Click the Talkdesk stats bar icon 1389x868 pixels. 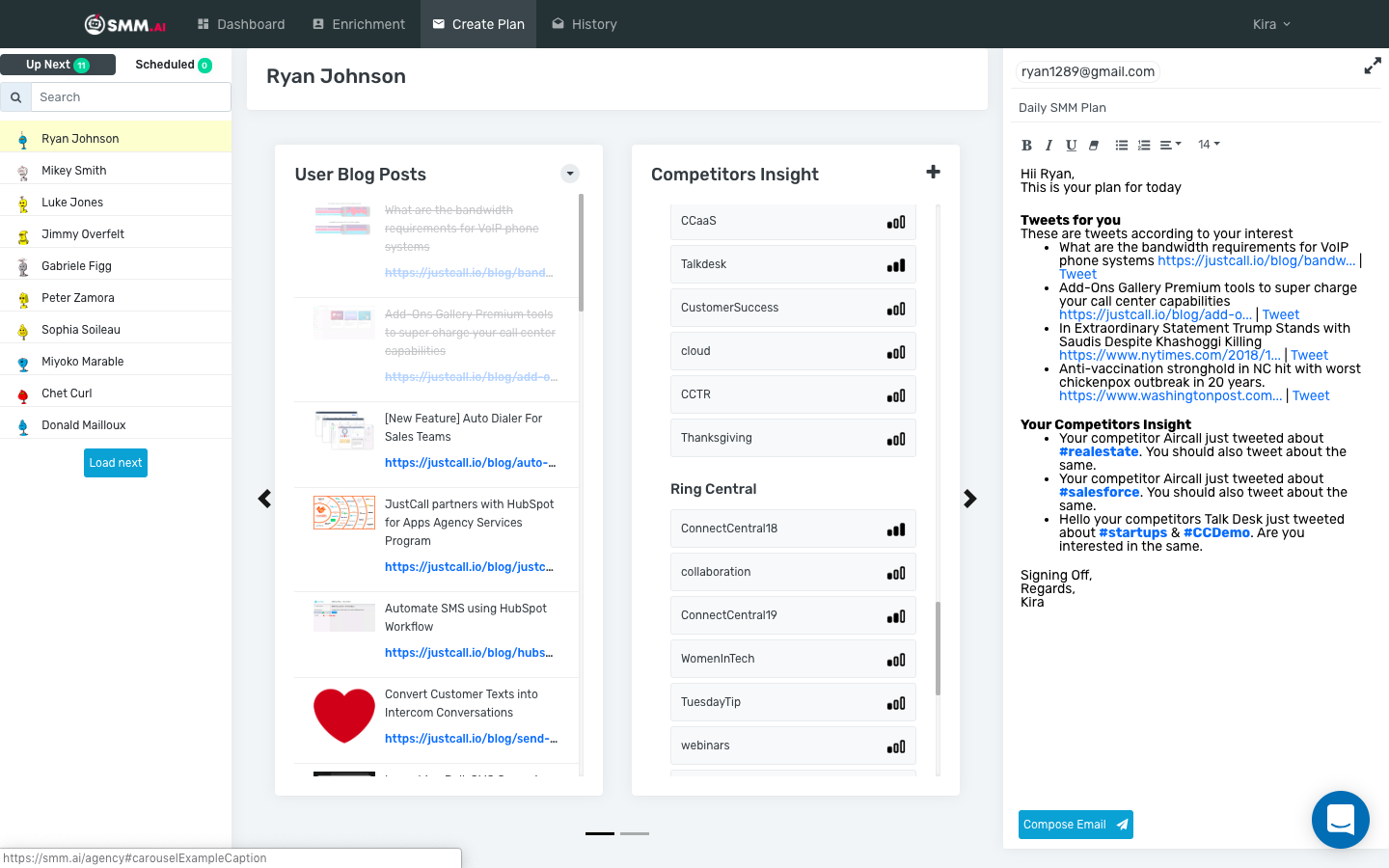[x=896, y=265]
